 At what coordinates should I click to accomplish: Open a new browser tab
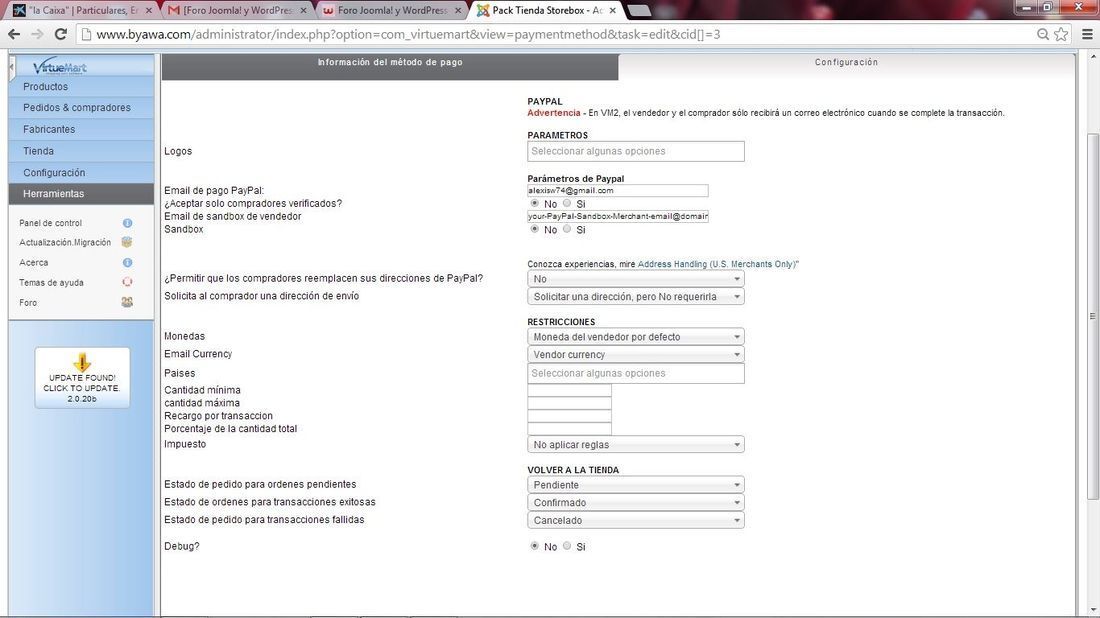pyautogui.click(x=638, y=11)
